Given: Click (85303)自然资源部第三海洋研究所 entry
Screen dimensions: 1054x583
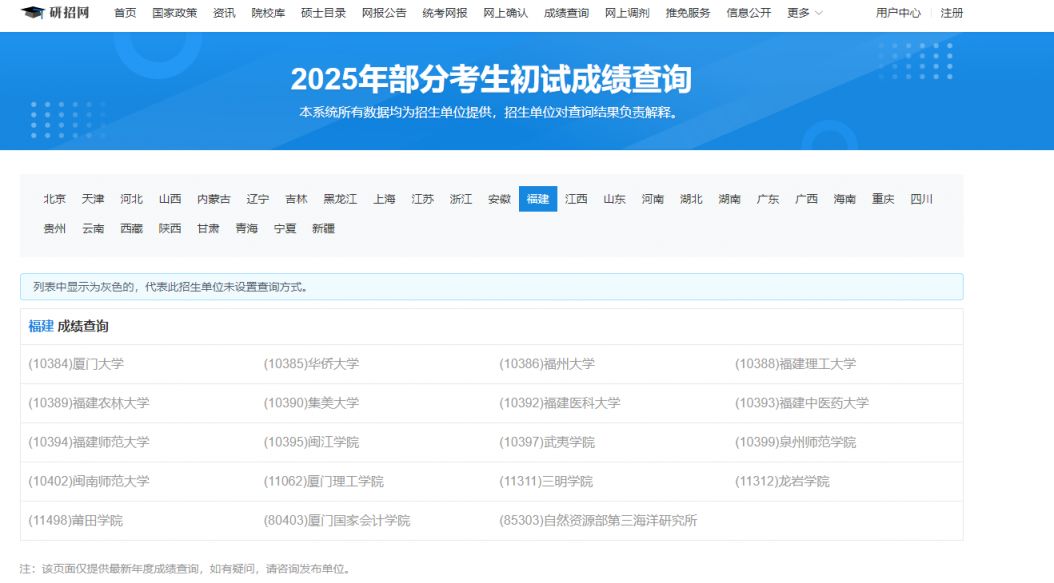Looking at the screenshot, I should (x=598, y=520).
